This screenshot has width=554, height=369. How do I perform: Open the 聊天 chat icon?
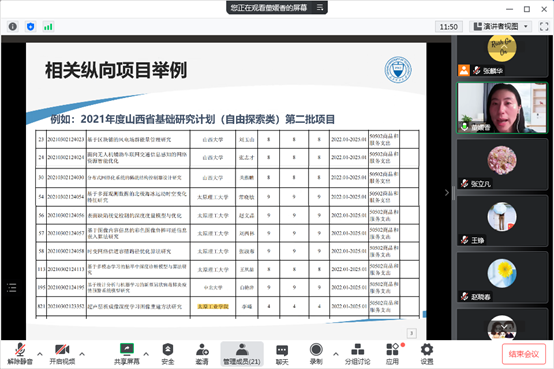282,354
